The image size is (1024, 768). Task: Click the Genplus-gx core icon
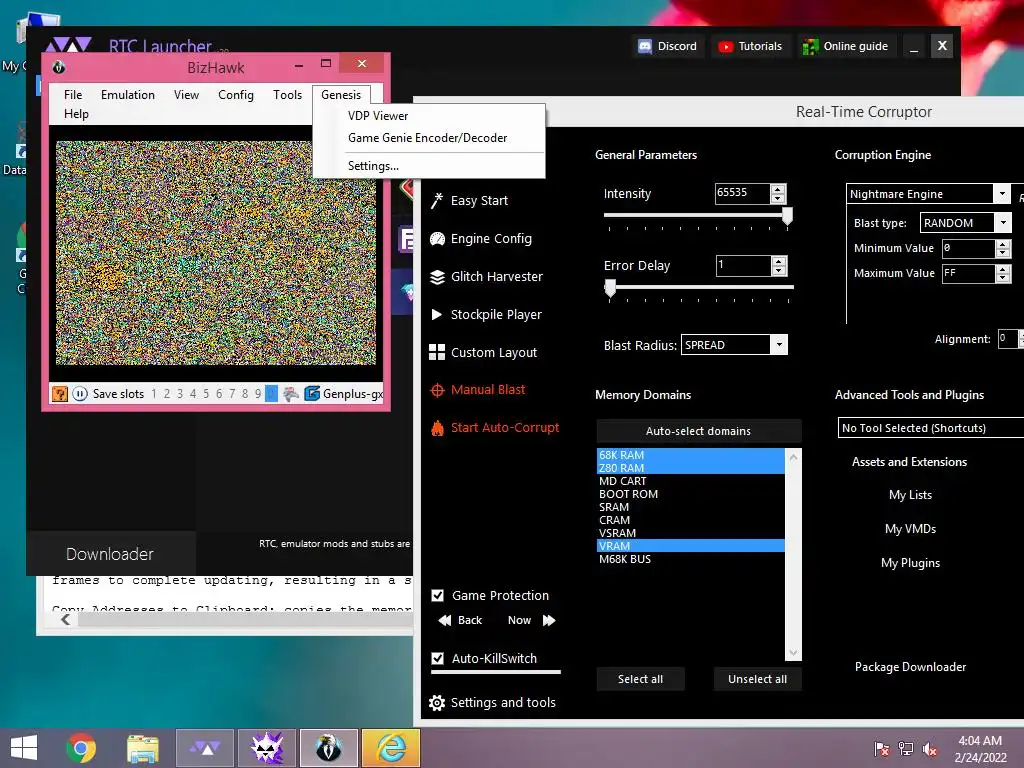312,393
